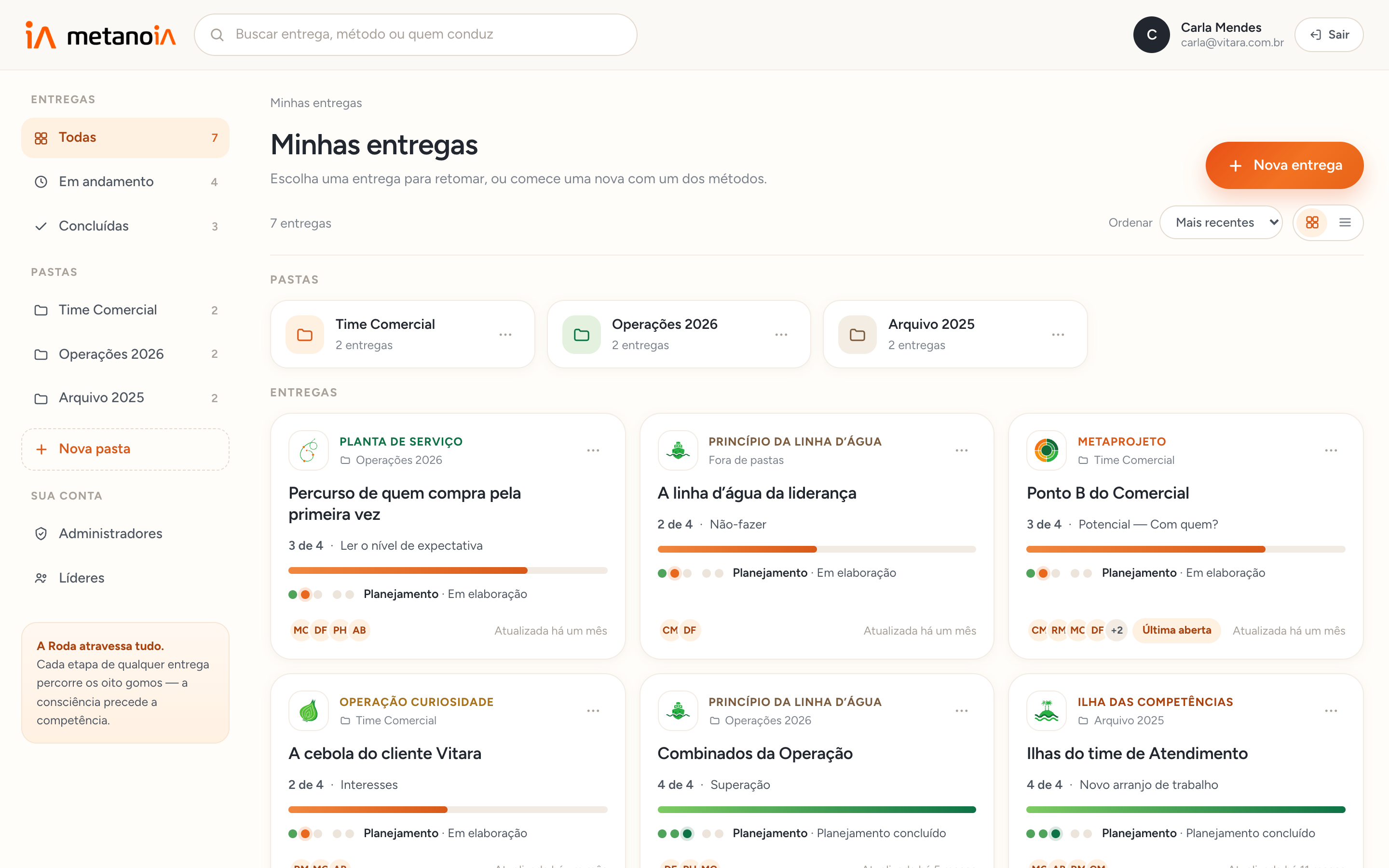
Task: Click the search magnifier icon
Action: pyautogui.click(x=217, y=35)
